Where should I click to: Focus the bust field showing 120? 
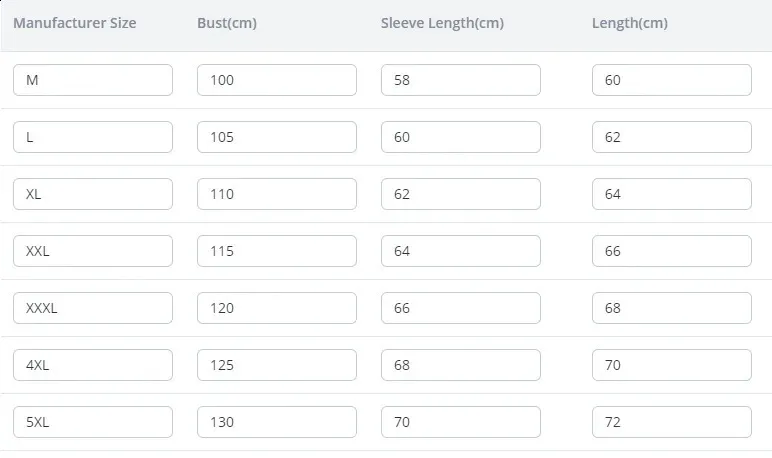pos(277,308)
